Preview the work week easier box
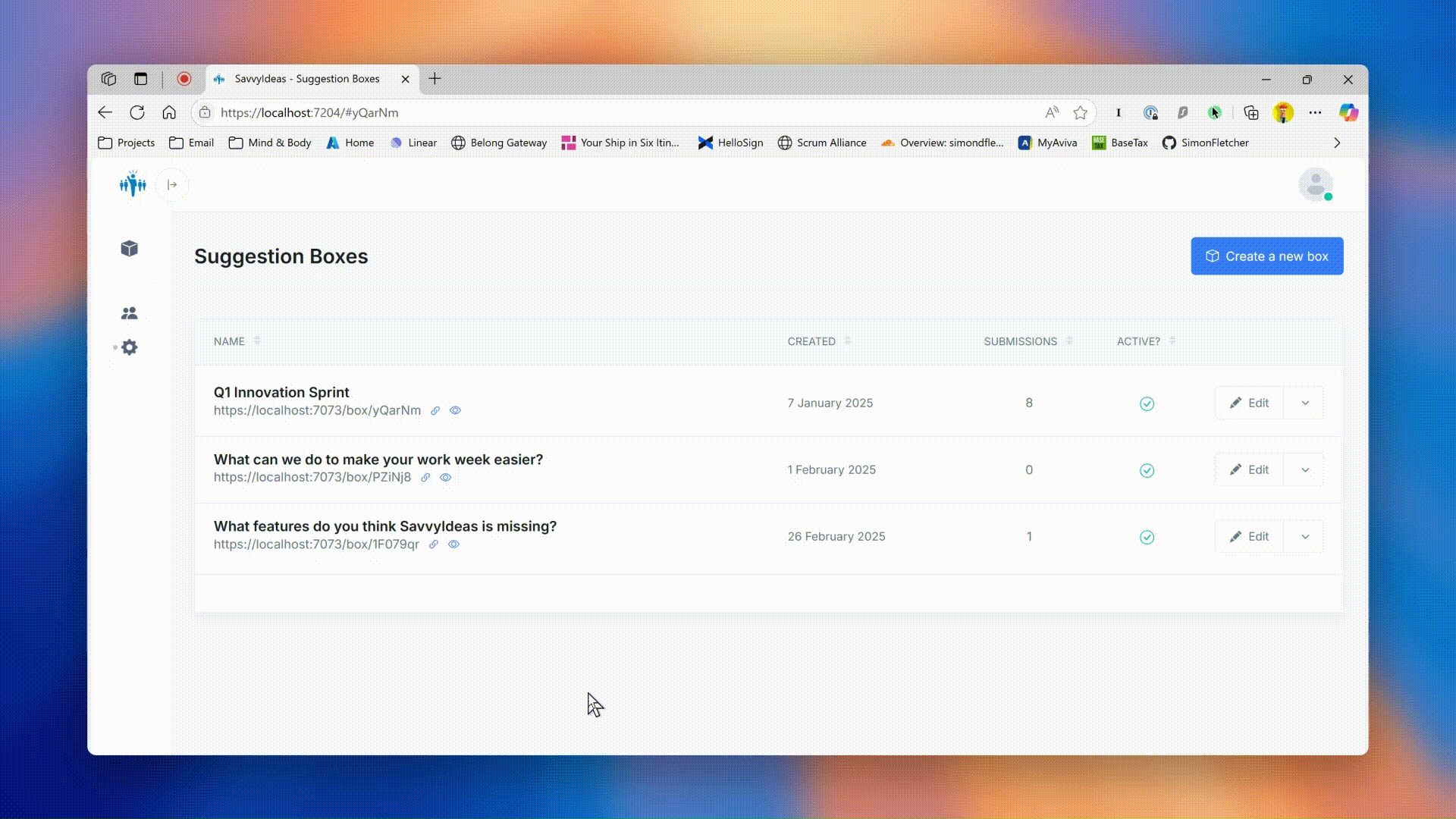Viewport: 1456px width, 819px height. 445,477
